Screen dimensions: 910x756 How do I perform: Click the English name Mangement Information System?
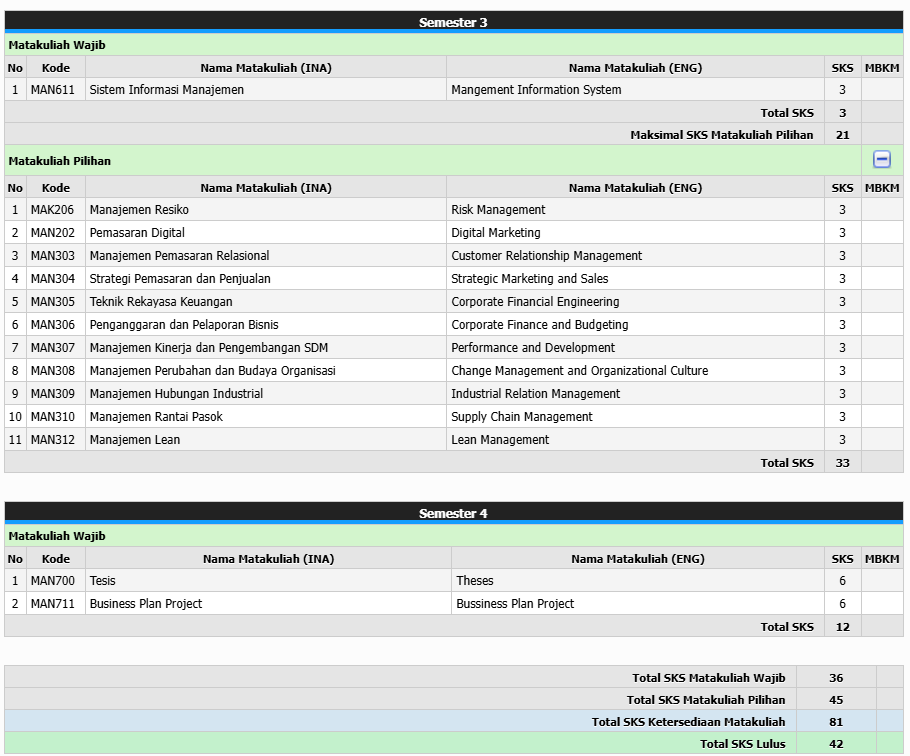pyautogui.click(x=536, y=90)
